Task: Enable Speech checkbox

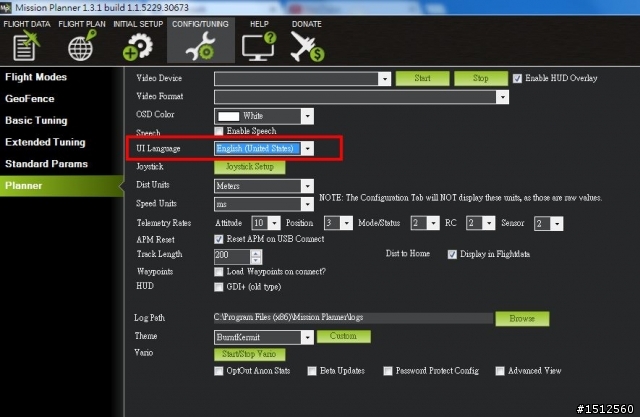Action: 219,131
